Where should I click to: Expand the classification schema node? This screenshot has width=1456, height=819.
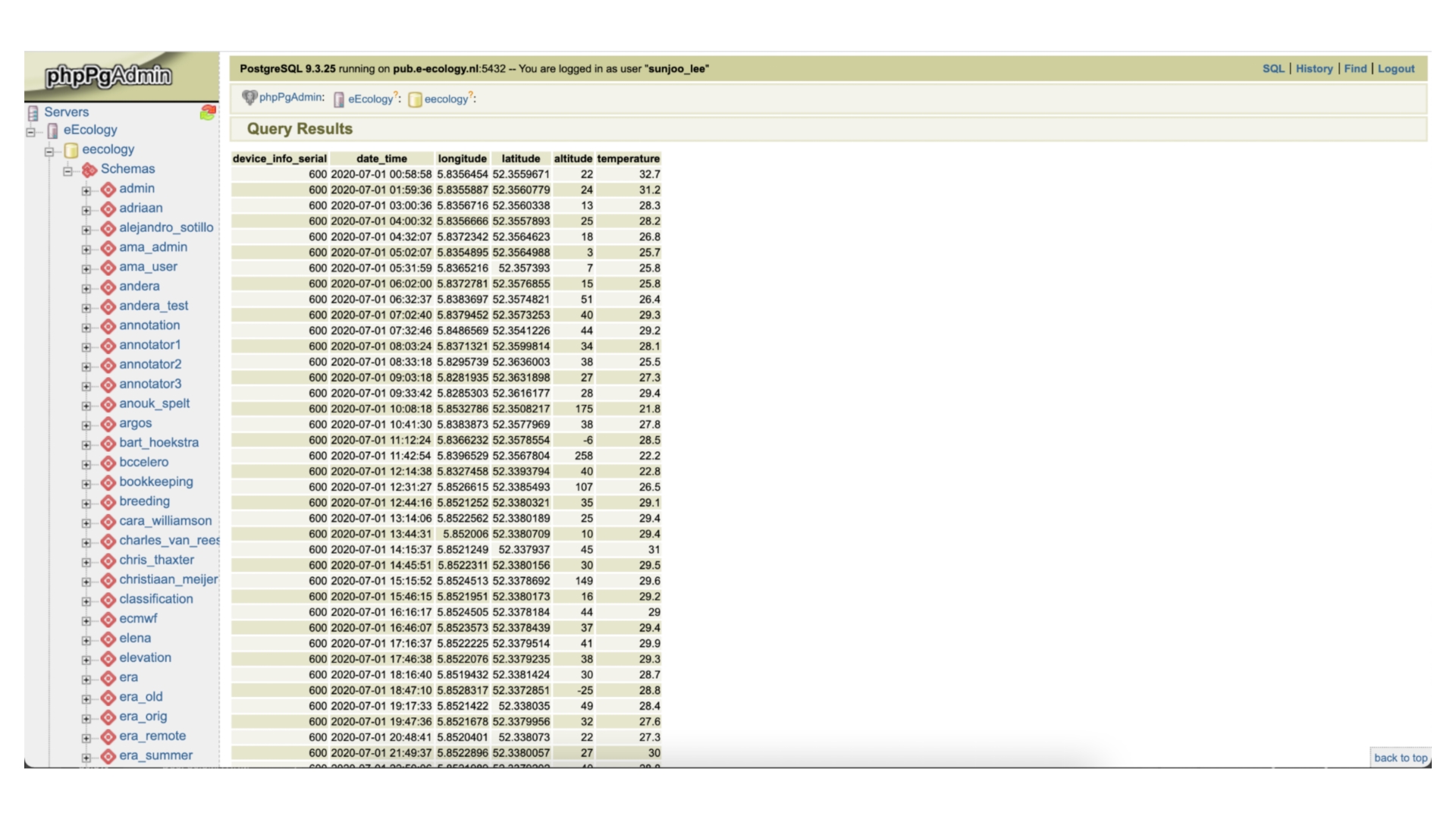(86, 601)
